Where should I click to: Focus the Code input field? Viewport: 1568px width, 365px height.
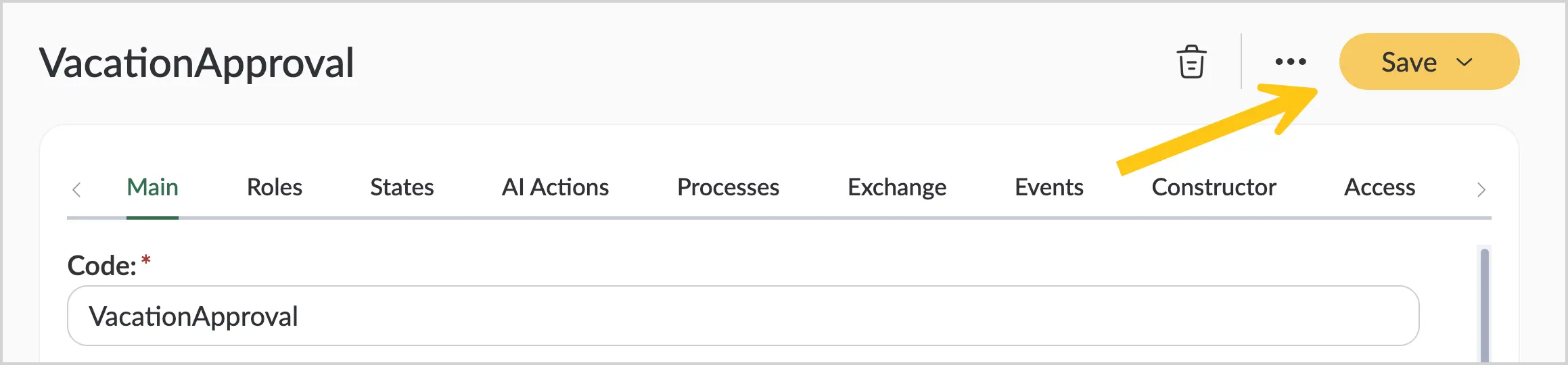[x=743, y=316]
